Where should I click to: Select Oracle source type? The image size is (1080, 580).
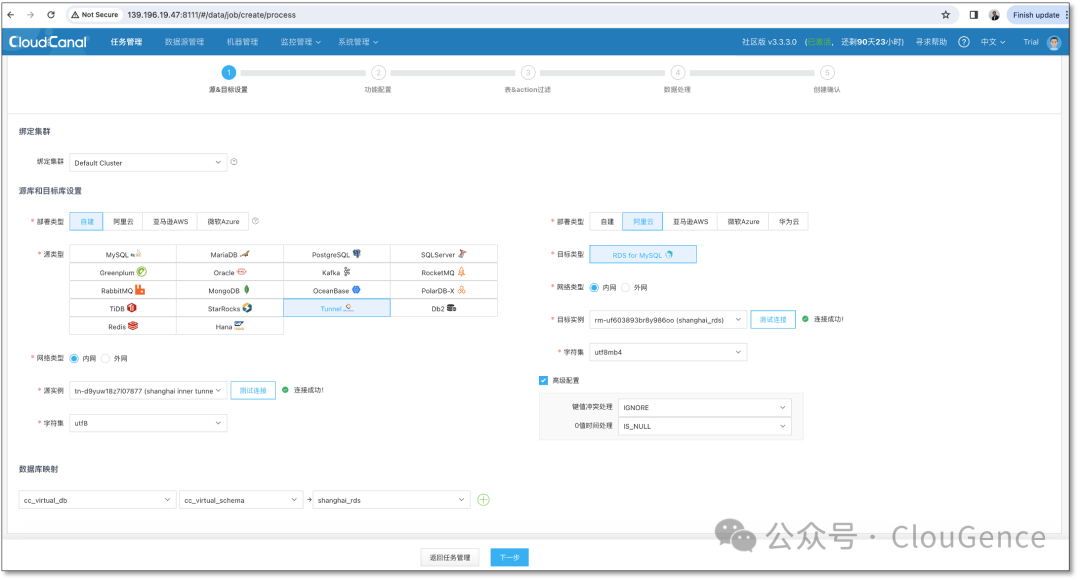click(x=229, y=272)
